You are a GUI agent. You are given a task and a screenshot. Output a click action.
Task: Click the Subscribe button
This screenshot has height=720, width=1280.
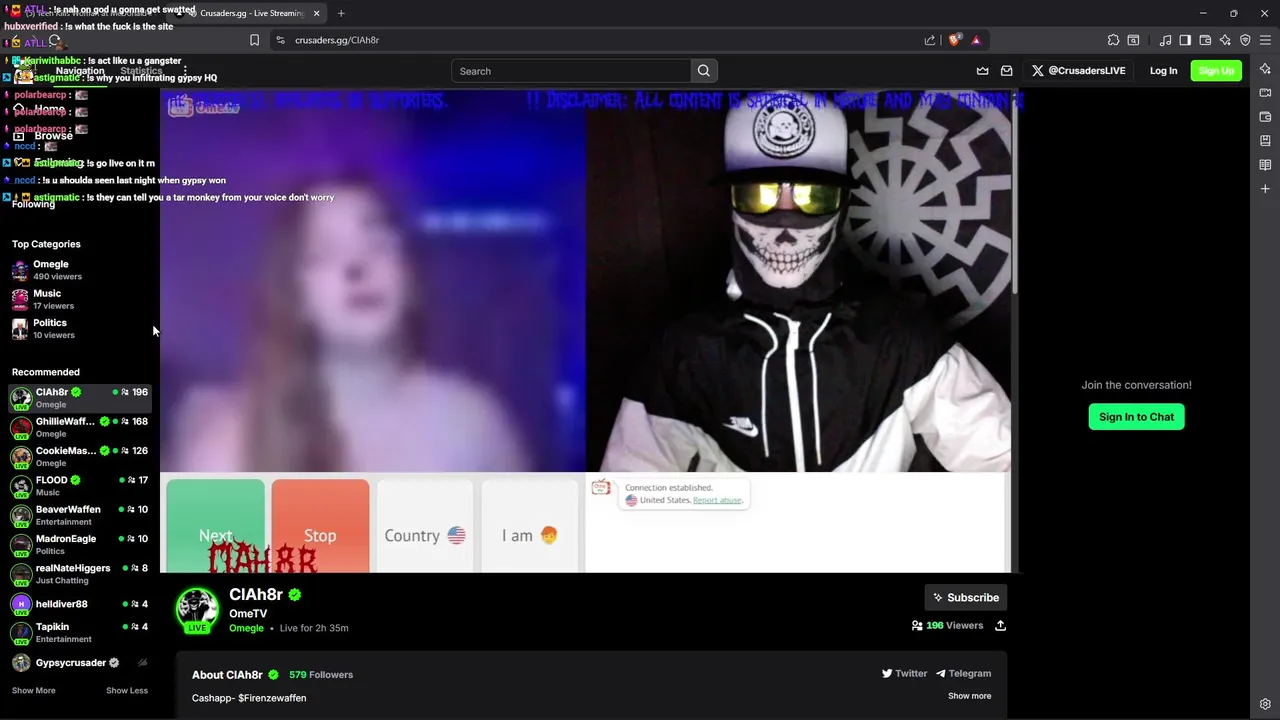pos(966,598)
